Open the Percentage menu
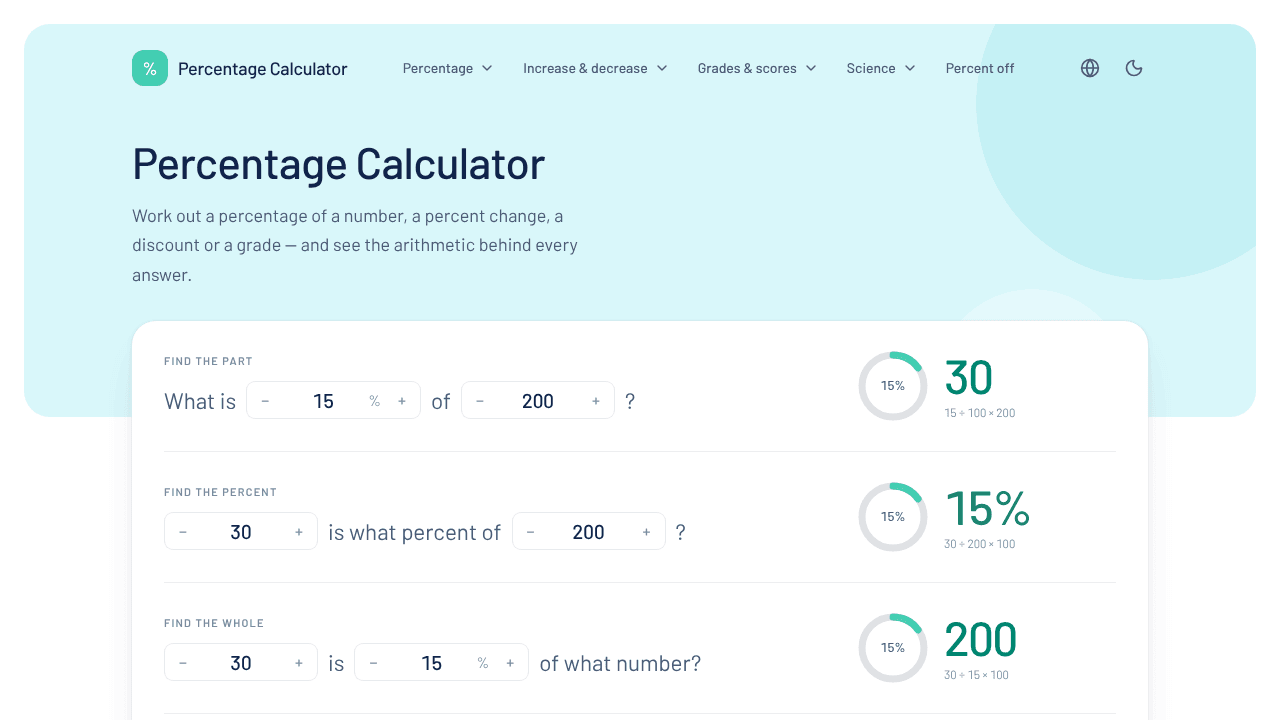Screen dimensions: 1280x720 [448, 68]
